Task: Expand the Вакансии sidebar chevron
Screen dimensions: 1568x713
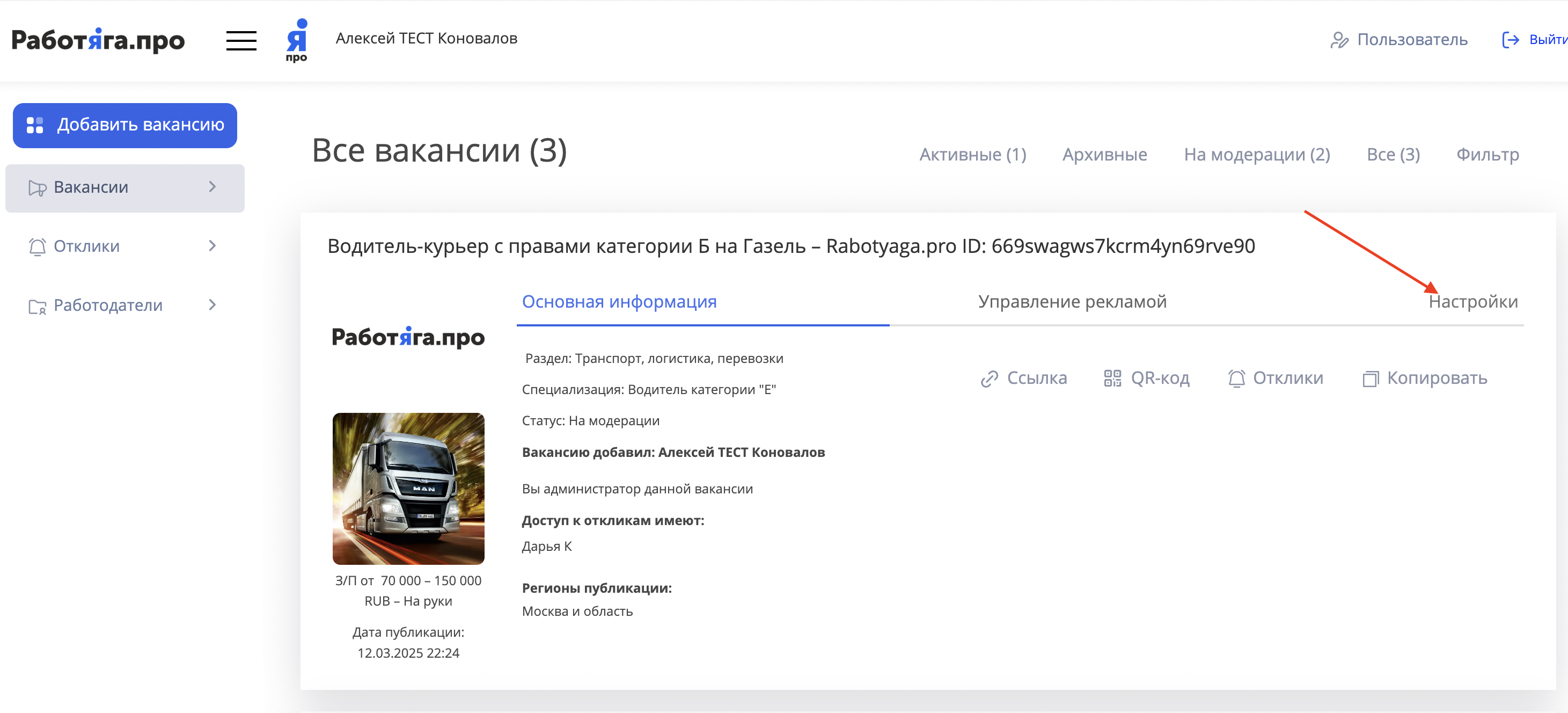Action: (213, 187)
